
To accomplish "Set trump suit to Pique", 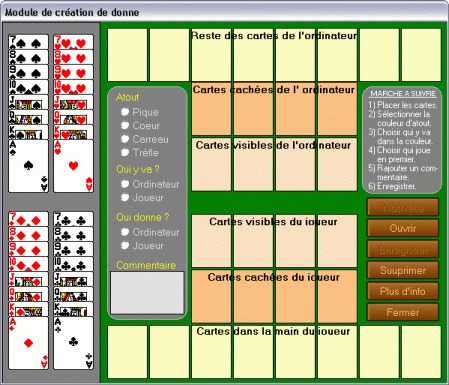I will [x=125, y=112].
